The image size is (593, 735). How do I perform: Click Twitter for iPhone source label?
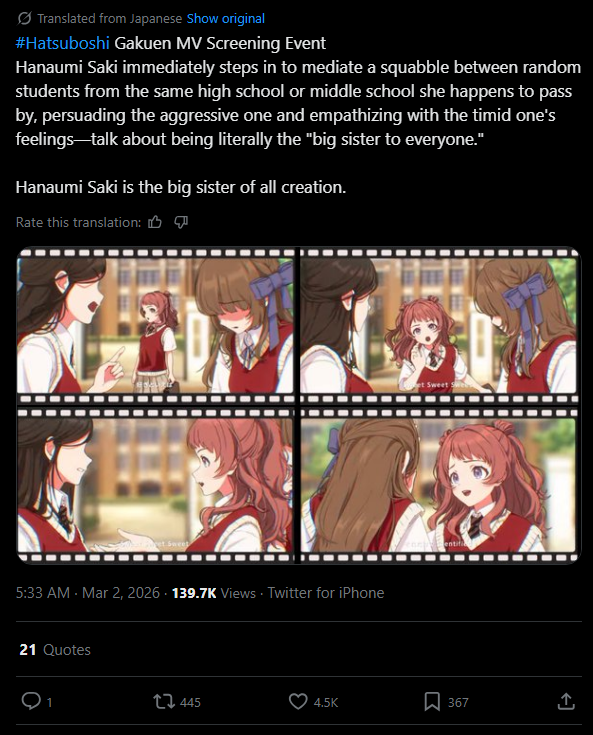point(326,592)
